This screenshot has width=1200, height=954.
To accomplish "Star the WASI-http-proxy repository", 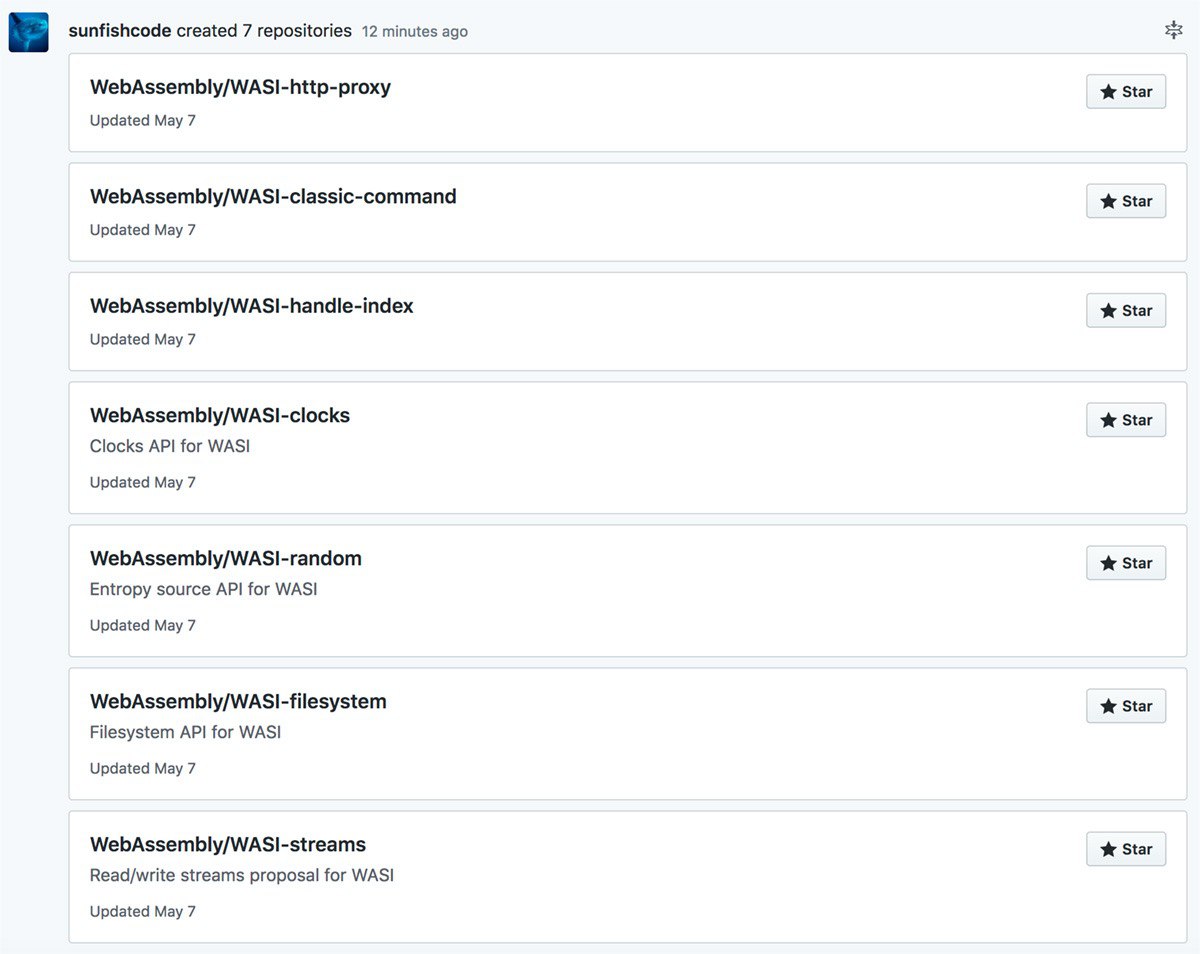I will 1126,91.
